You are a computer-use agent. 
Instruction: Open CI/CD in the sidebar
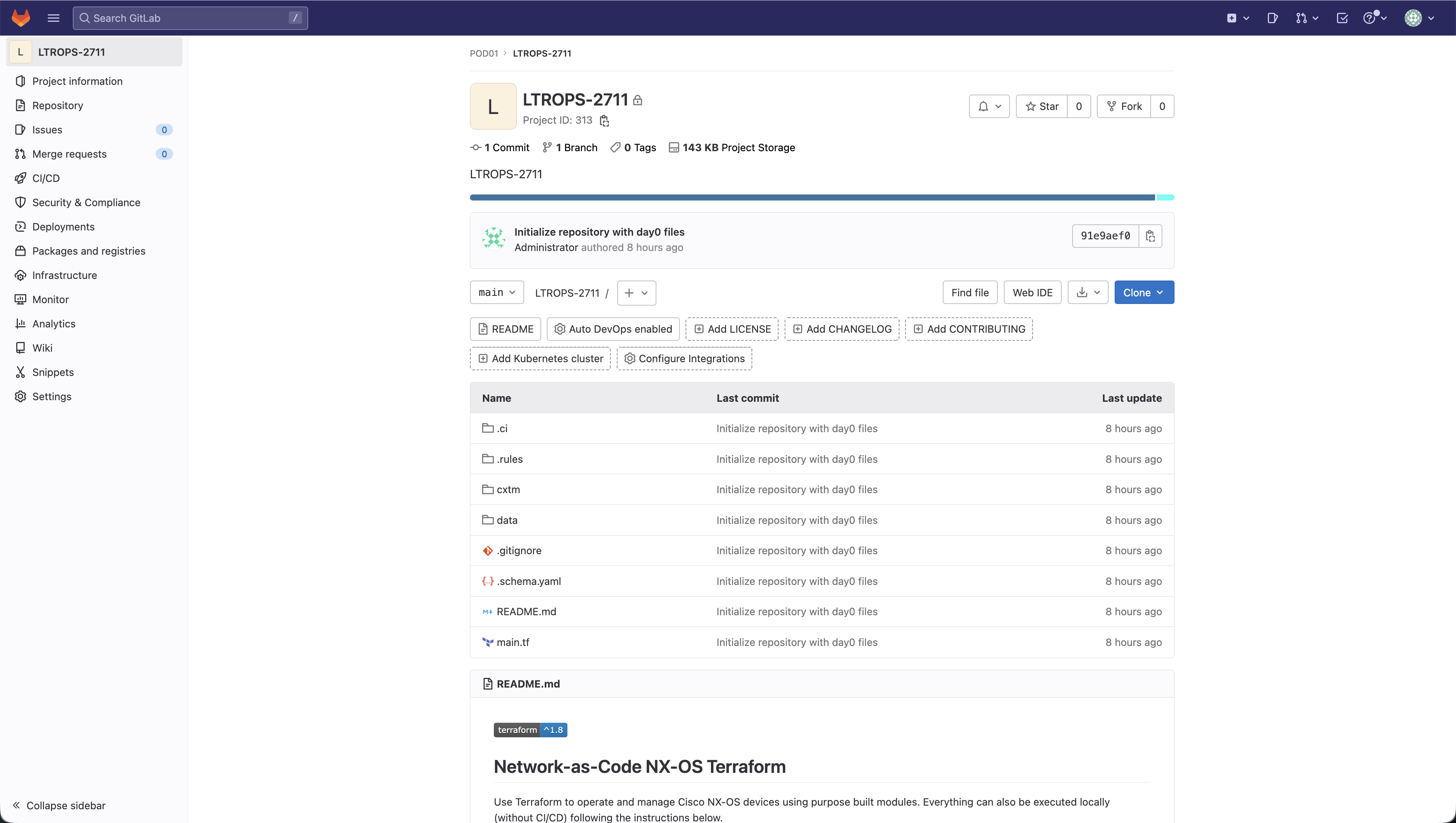point(46,178)
